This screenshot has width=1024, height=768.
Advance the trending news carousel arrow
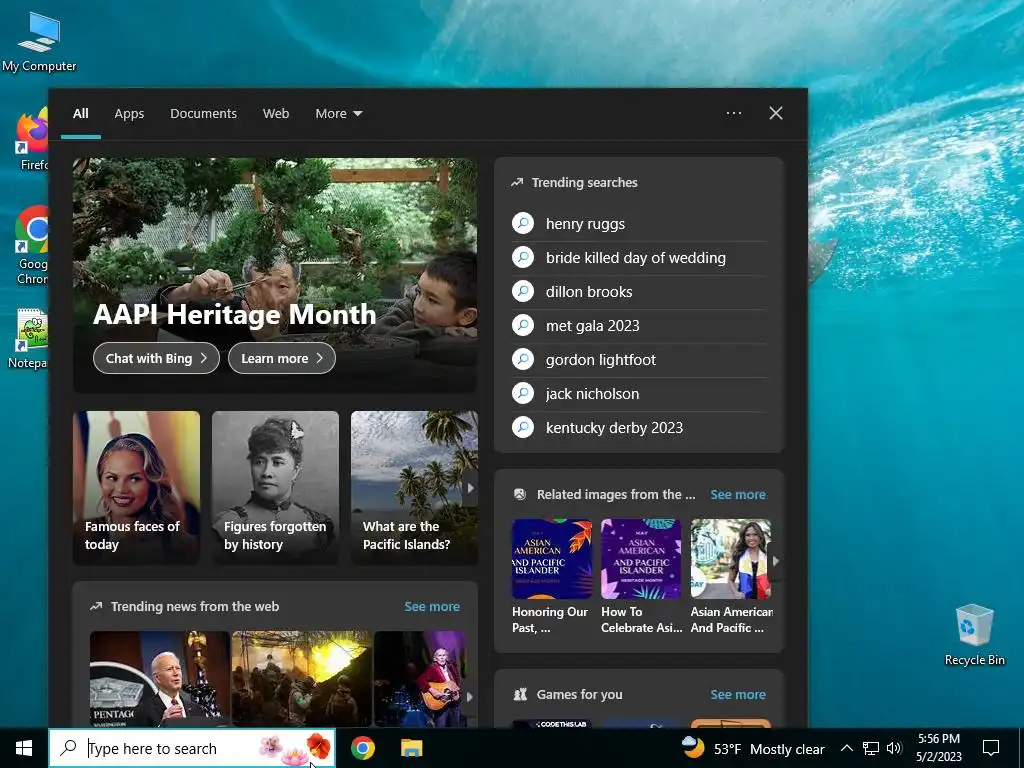coord(470,697)
